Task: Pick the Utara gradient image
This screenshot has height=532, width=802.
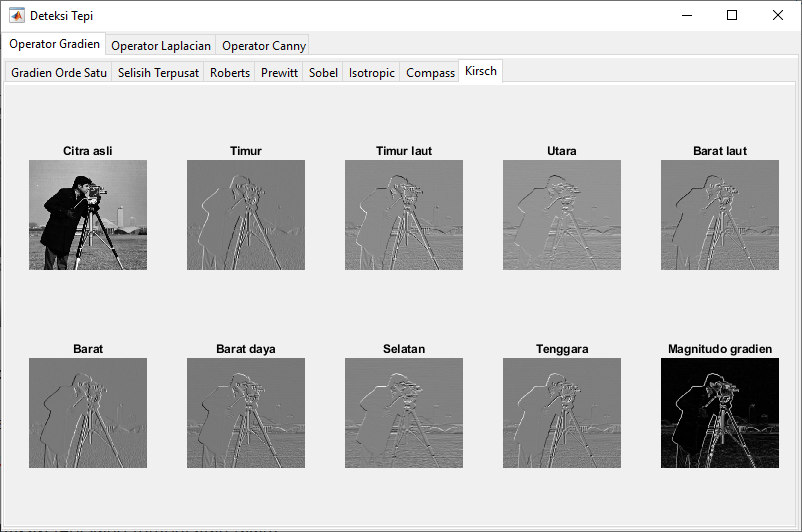Action: tap(562, 215)
